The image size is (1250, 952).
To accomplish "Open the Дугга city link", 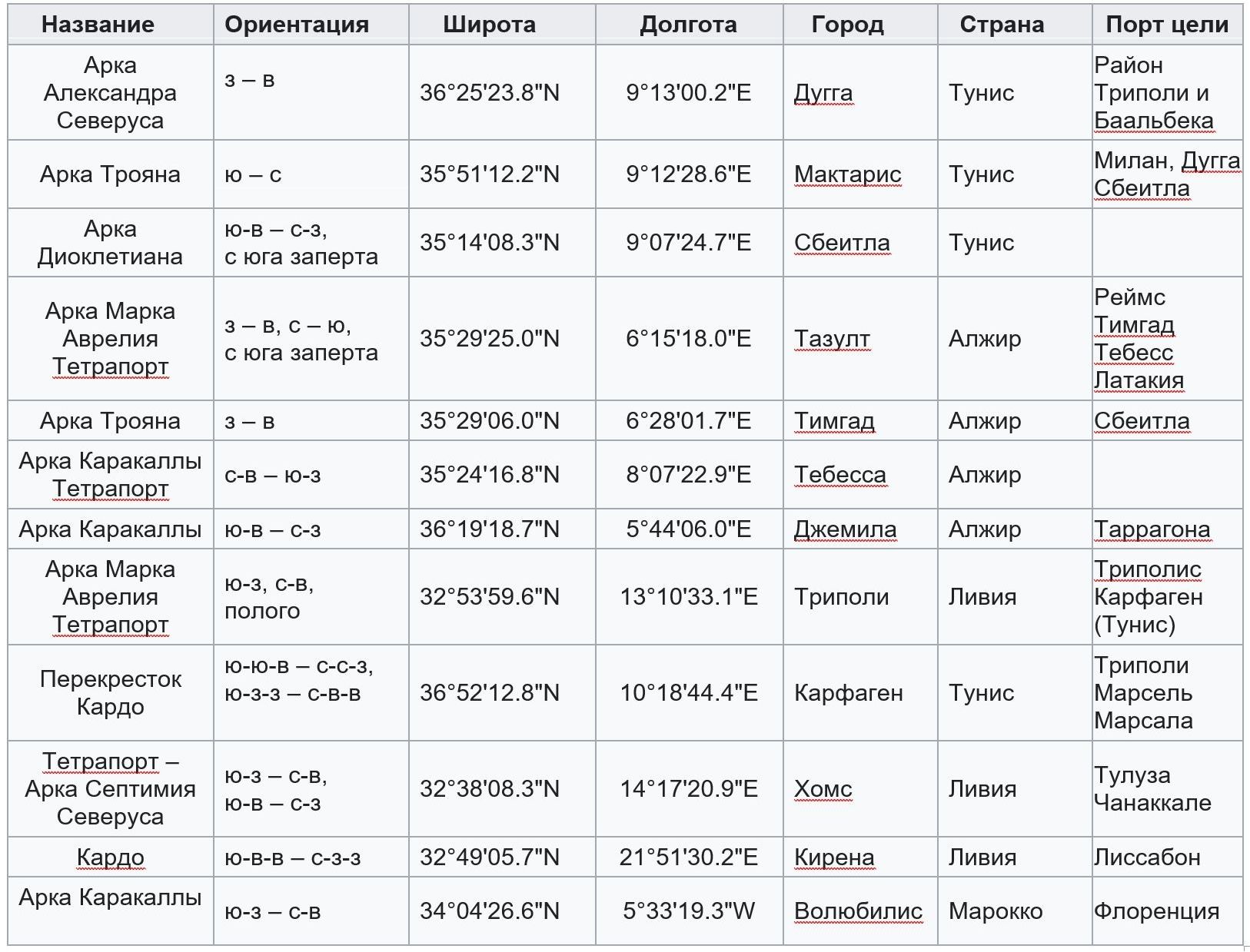I will (x=823, y=93).
